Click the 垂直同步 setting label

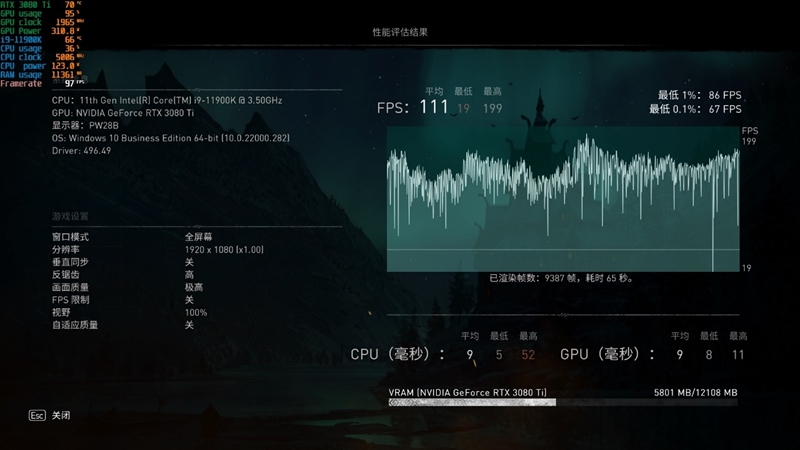pos(70,262)
